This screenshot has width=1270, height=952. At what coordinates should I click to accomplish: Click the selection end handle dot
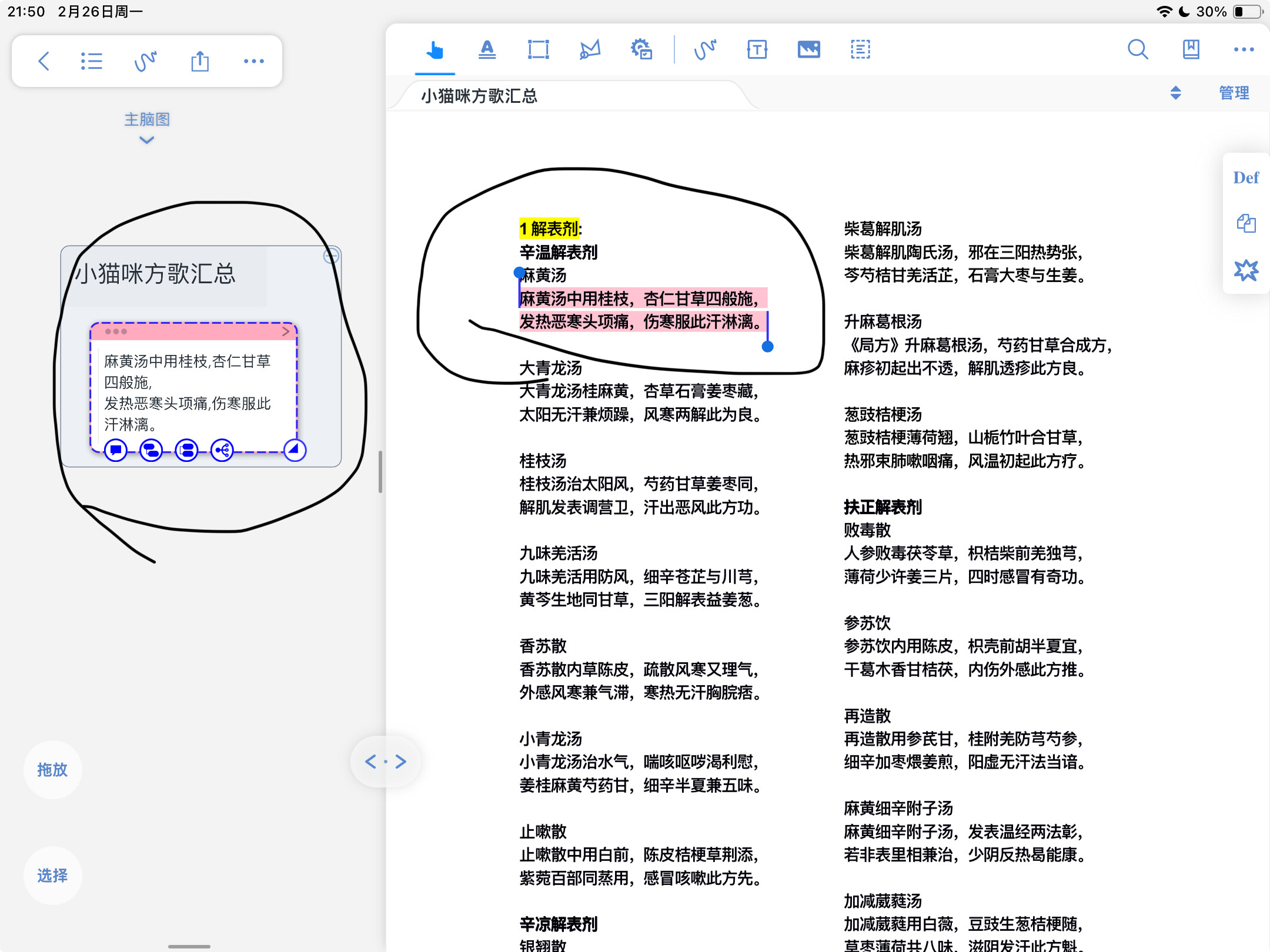(767, 347)
